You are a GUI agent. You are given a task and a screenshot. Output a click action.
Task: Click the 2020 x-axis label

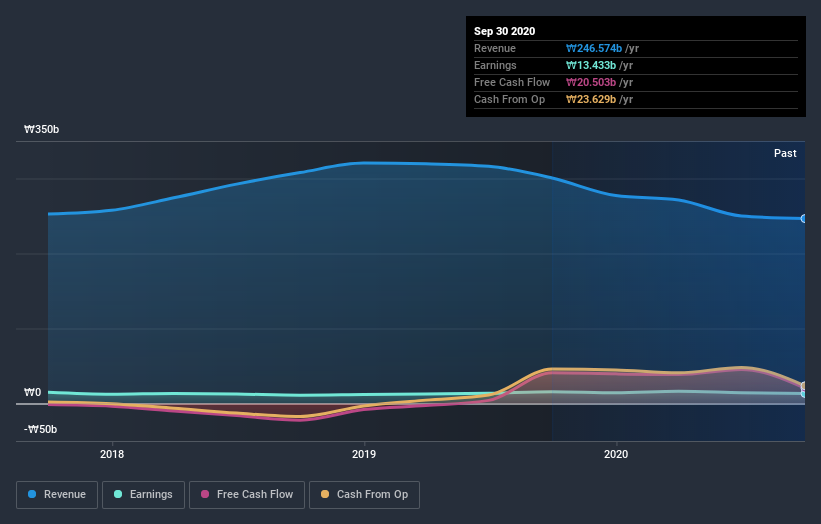point(616,454)
